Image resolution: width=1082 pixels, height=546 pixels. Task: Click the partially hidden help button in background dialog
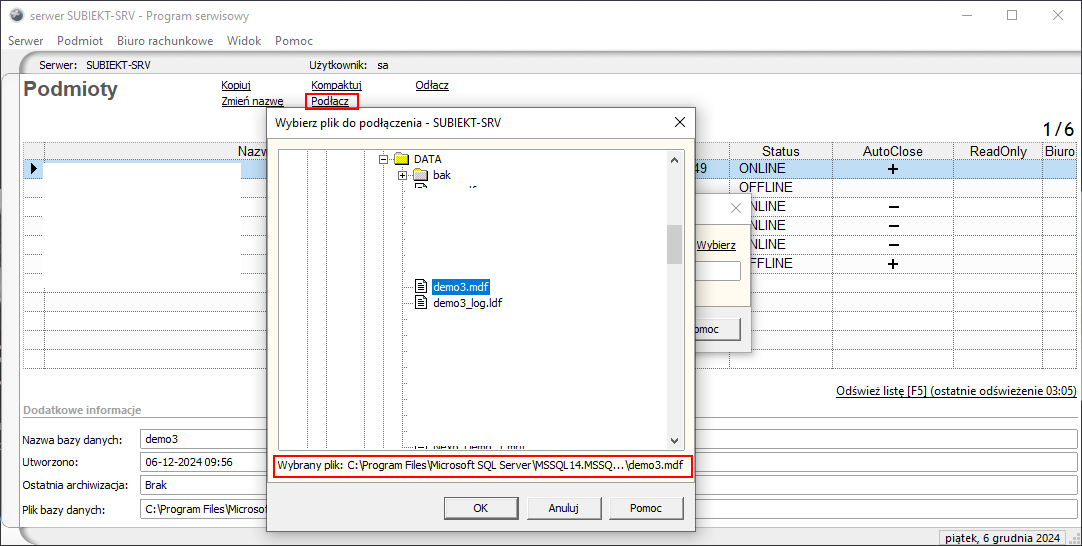717,329
